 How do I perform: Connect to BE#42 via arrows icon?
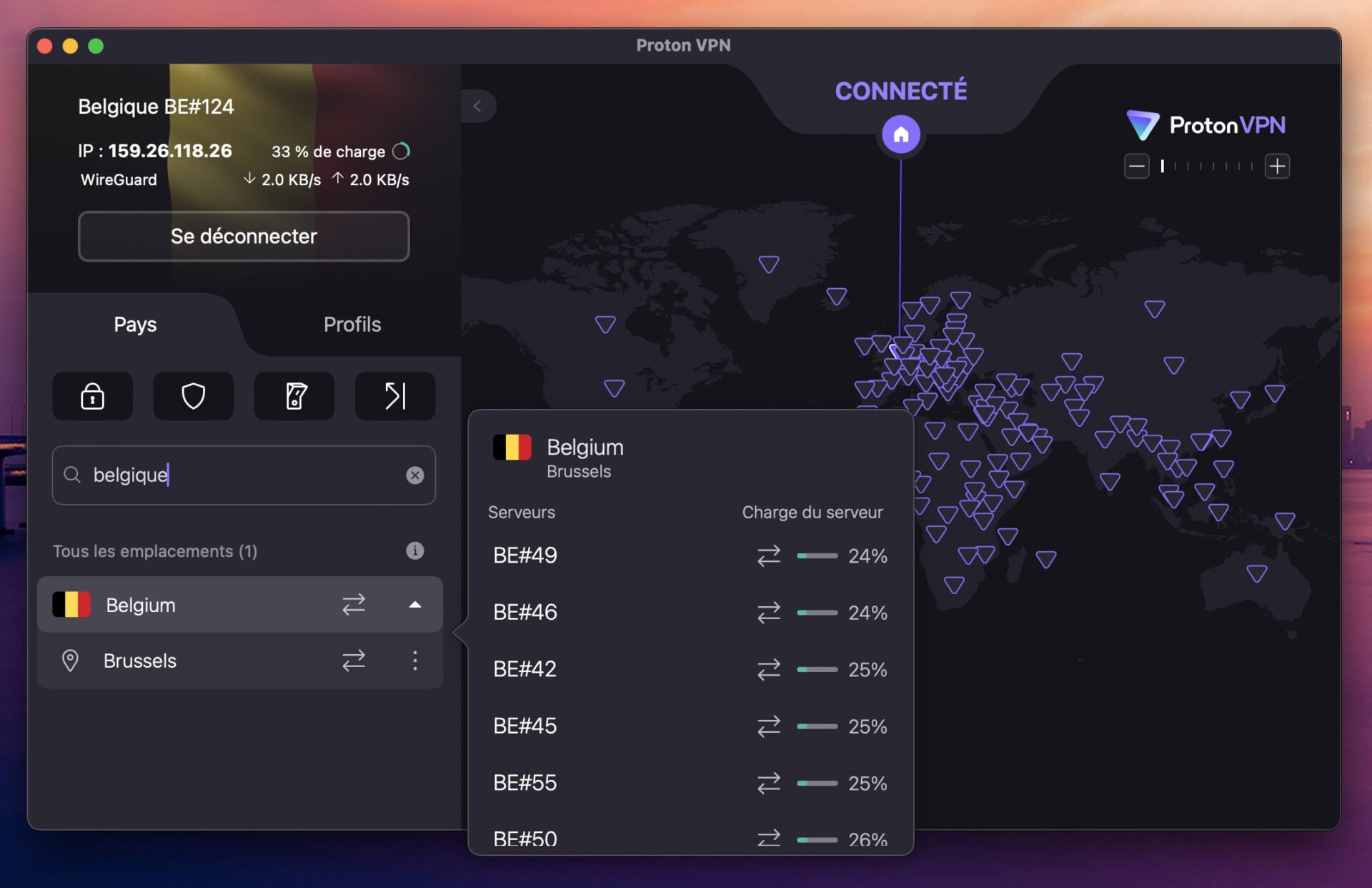(769, 669)
